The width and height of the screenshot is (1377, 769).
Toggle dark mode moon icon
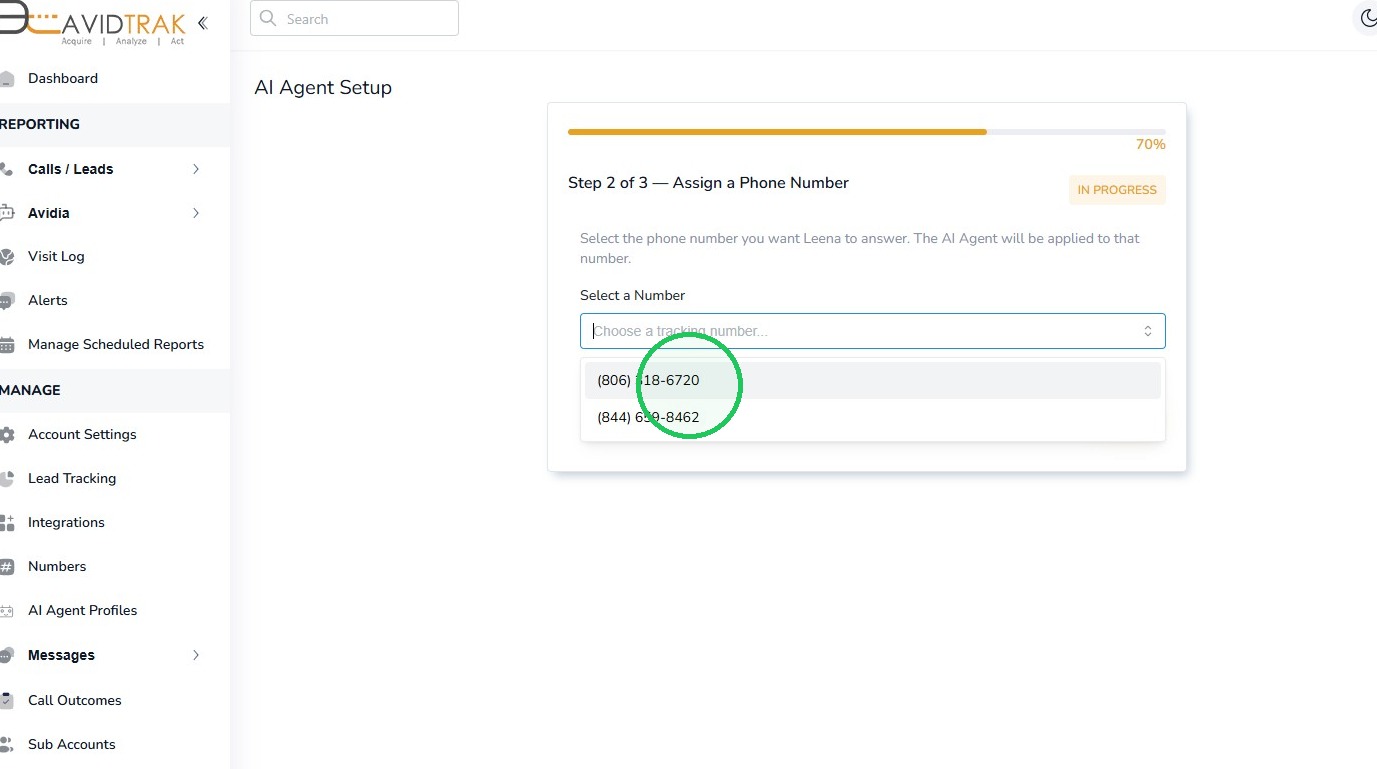point(1368,19)
